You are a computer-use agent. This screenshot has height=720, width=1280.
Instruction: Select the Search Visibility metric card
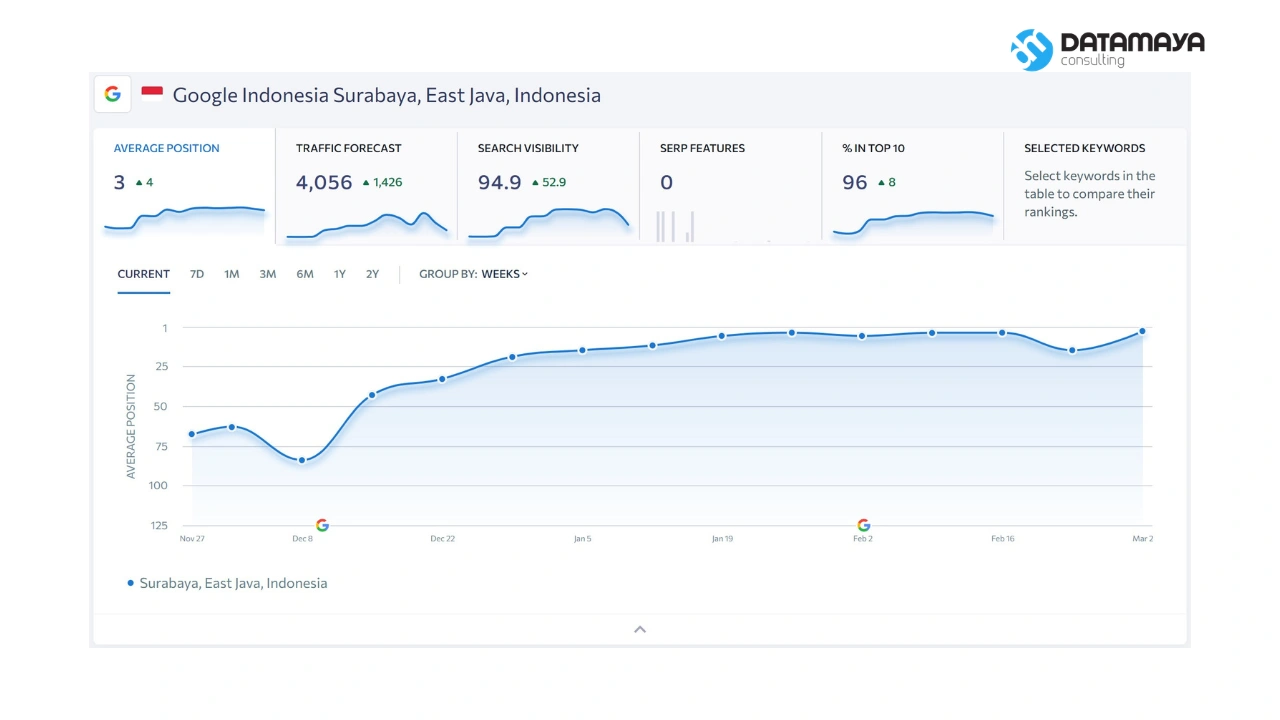549,186
